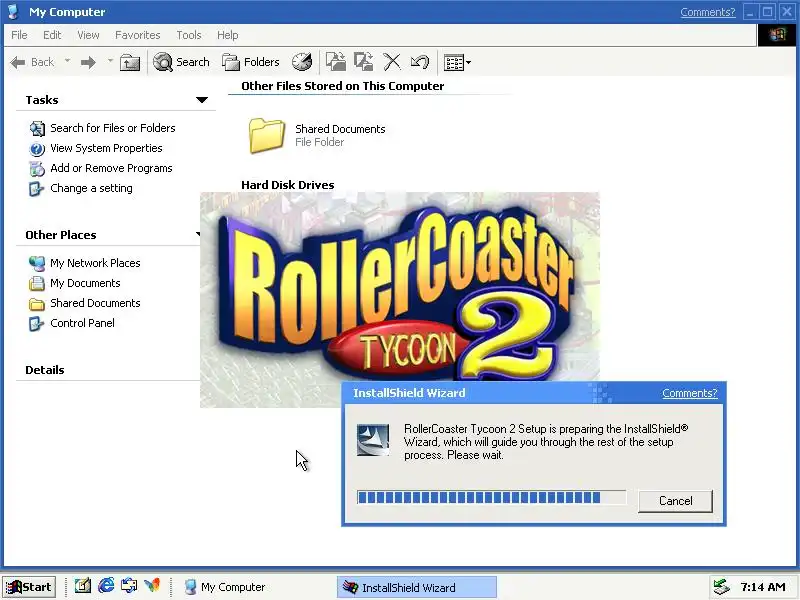Collapse the Tasks panel arrow
800x600 pixels.
(x=202, y=100)
